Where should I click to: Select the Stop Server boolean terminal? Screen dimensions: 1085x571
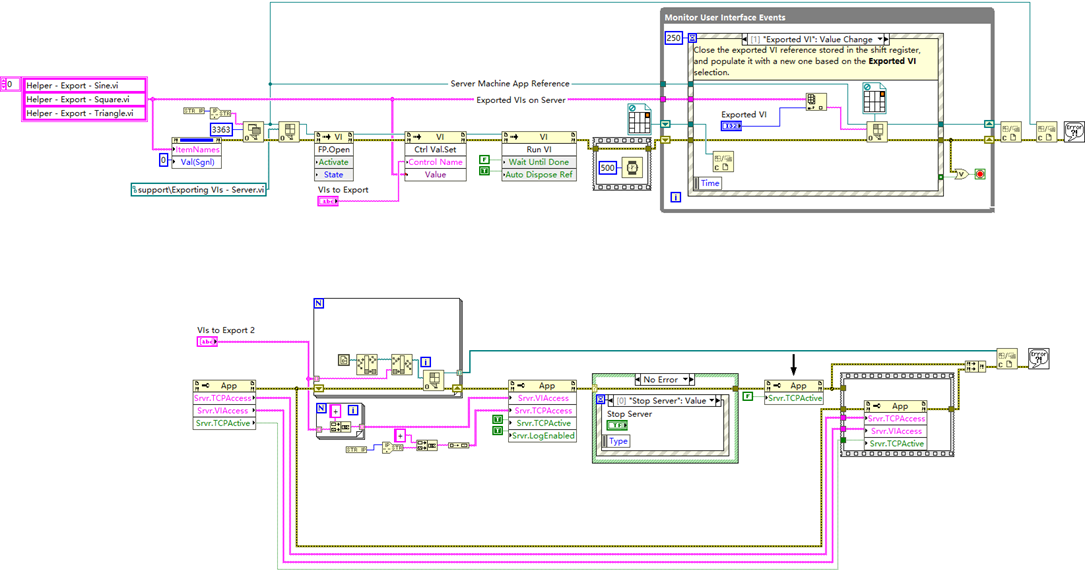pyautogui.click(x=617, y=426)
